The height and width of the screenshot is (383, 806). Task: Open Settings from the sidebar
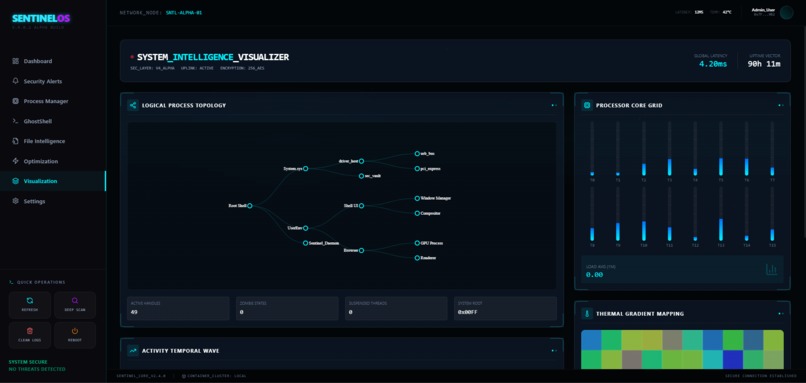click(53, 202)
